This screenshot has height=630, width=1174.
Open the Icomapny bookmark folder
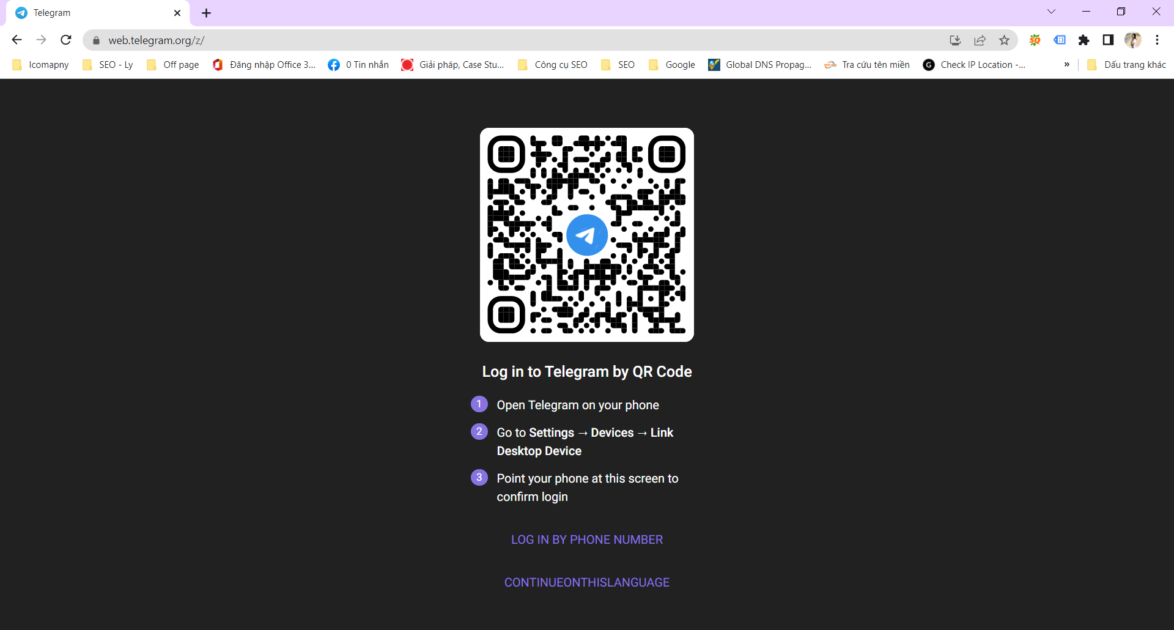pyautogui.click(x=40, y=64)
